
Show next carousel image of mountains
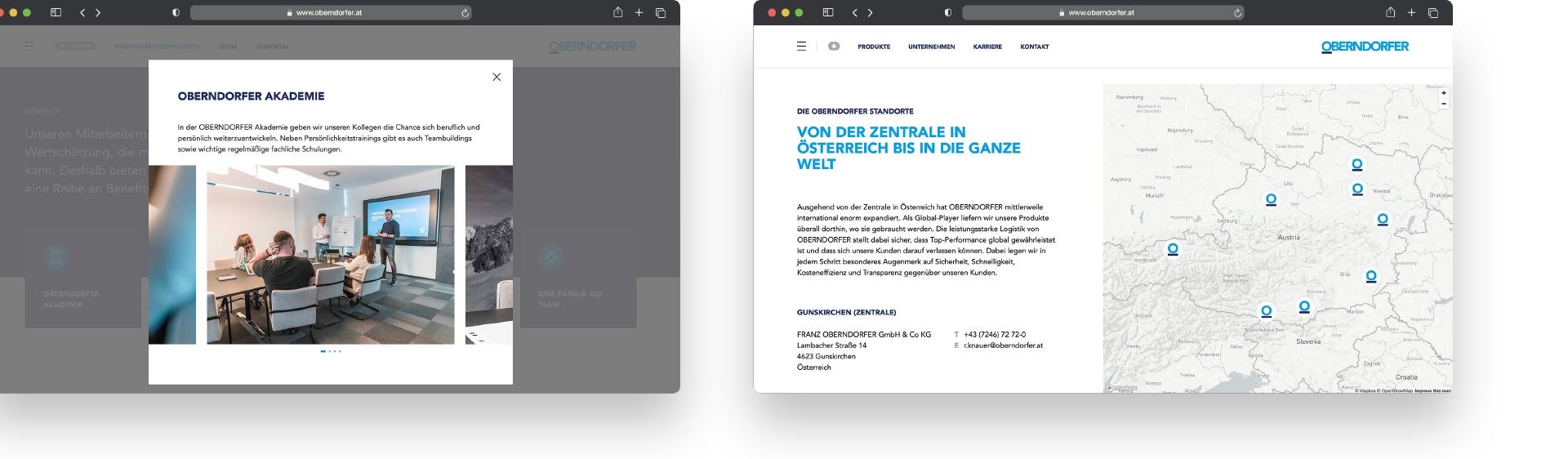point(489,255)
